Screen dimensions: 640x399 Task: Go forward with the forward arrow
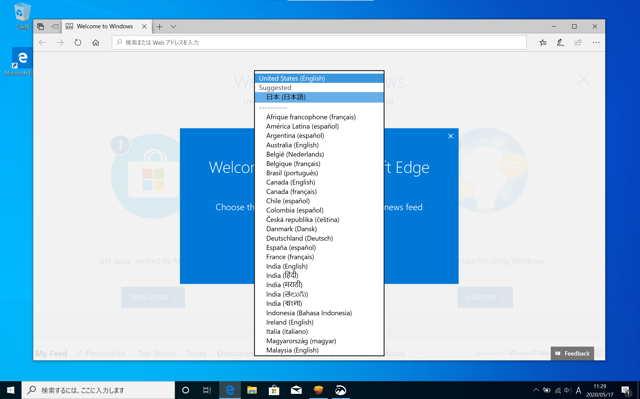pos(60,42)
